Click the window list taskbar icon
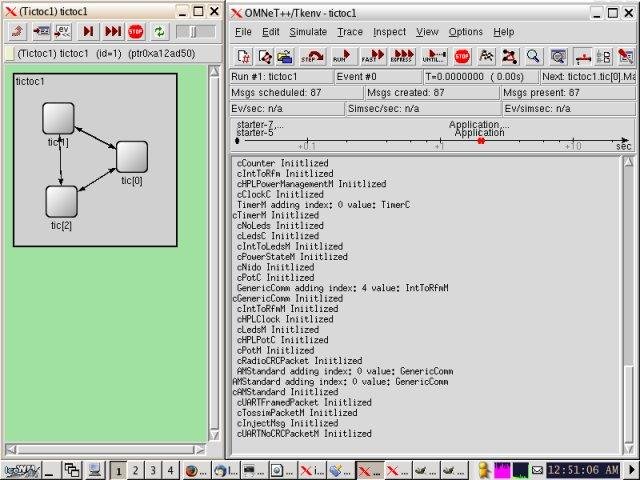 point(72,471)
